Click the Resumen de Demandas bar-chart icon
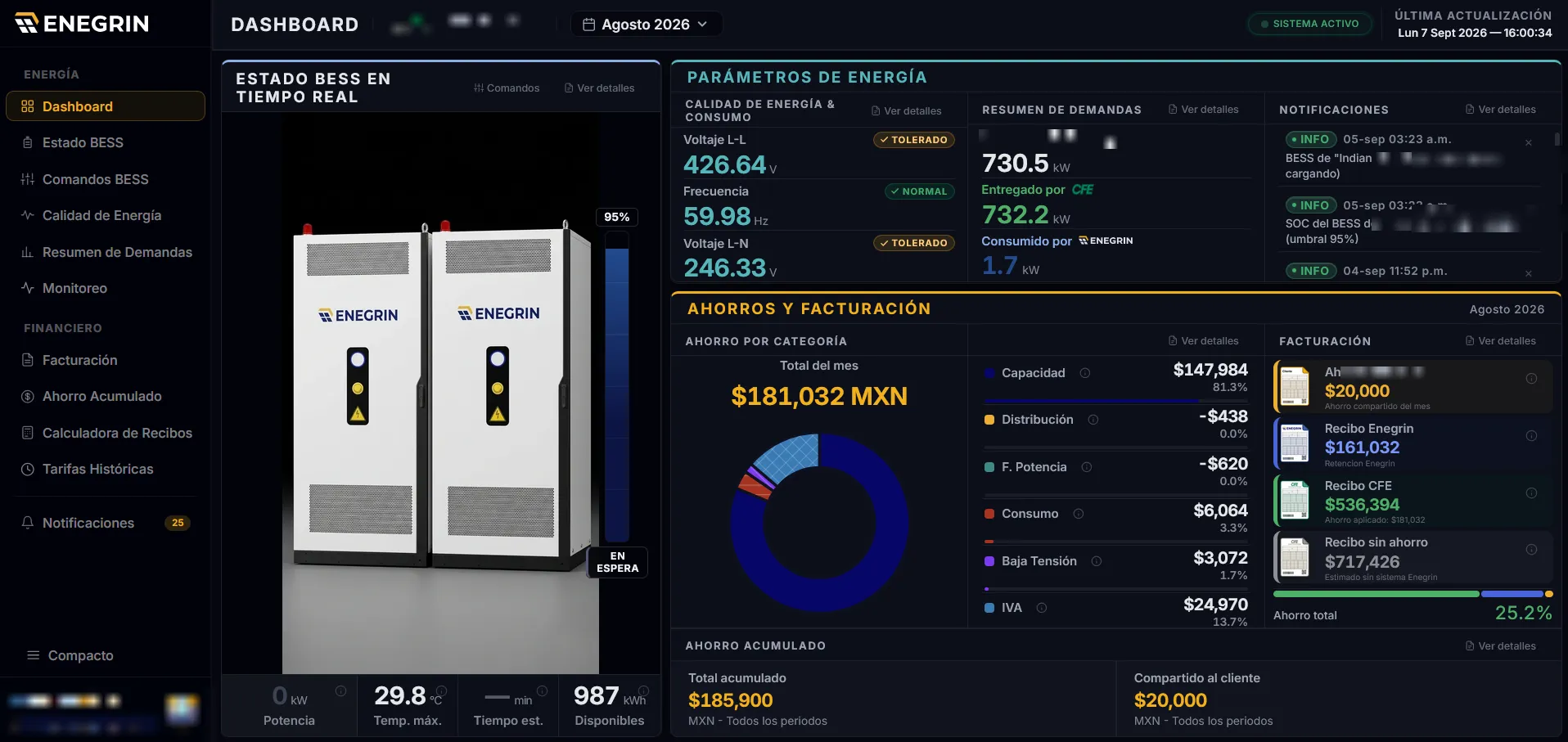The height and width of the screenshot is (742, 1568). pos(27,252)
